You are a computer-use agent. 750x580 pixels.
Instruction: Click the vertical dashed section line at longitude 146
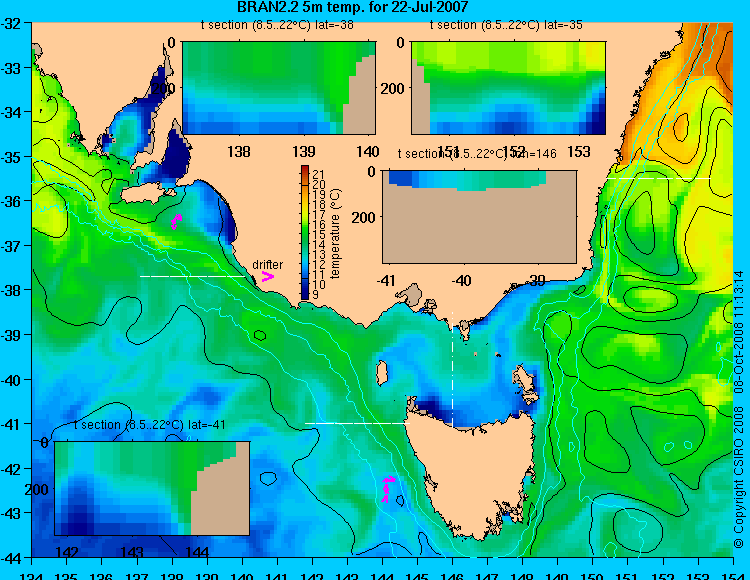[x=452, y=369]
